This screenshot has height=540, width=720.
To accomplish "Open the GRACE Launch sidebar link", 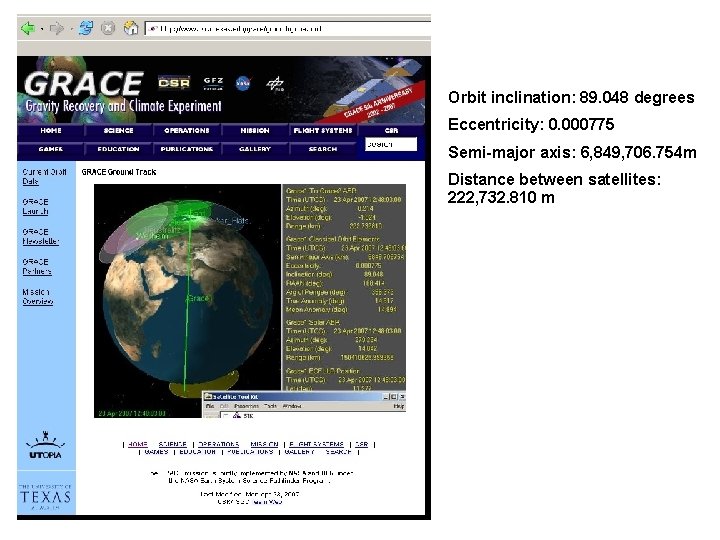I will (x=35, y=207).
